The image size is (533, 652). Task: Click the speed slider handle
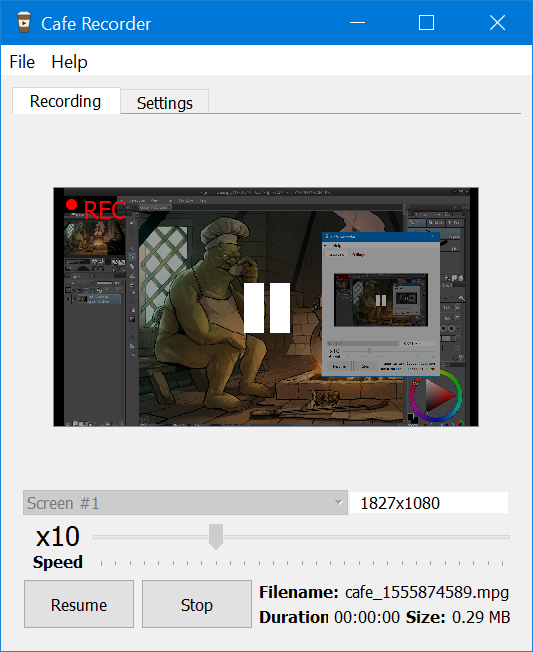point(216,536)
